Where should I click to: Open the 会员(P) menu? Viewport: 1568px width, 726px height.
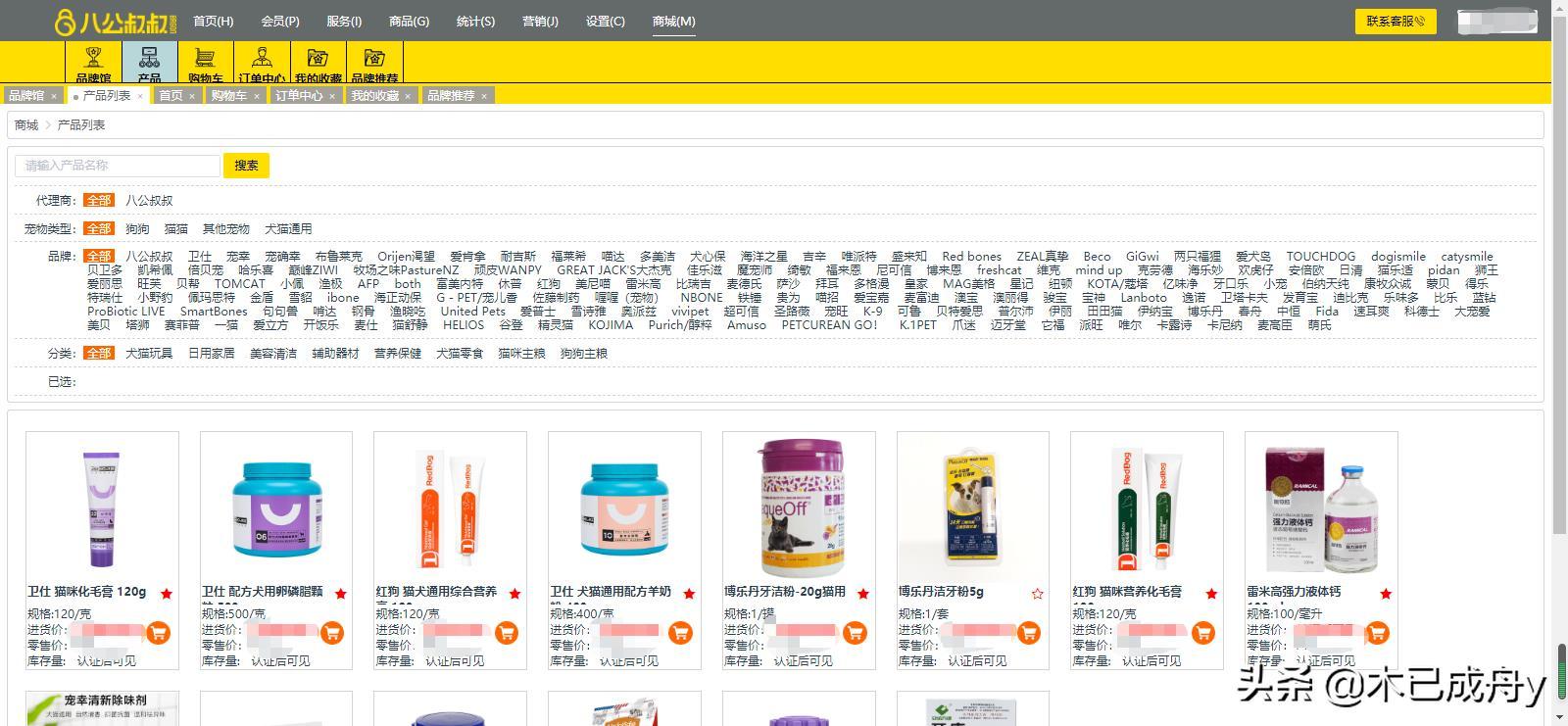tap(280, 21)
